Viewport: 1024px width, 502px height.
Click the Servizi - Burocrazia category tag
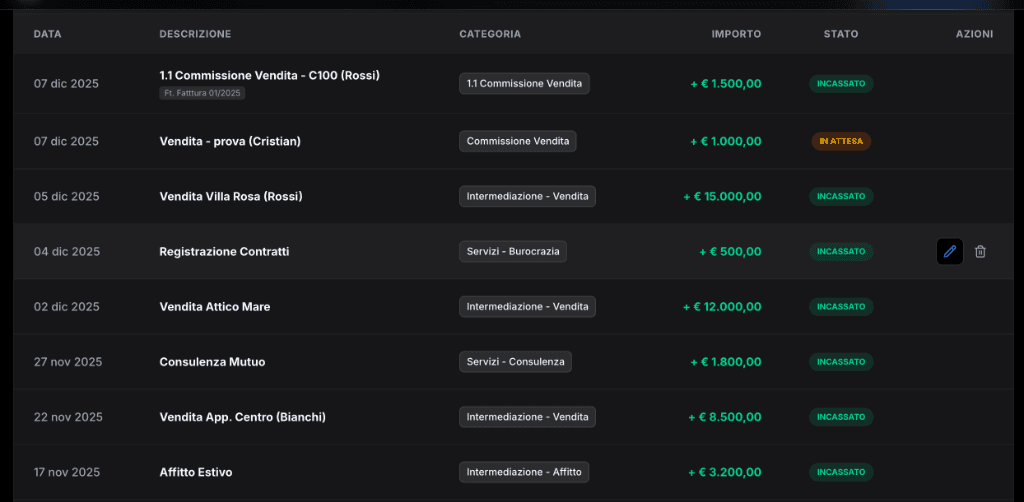click(x=513, y=252)
